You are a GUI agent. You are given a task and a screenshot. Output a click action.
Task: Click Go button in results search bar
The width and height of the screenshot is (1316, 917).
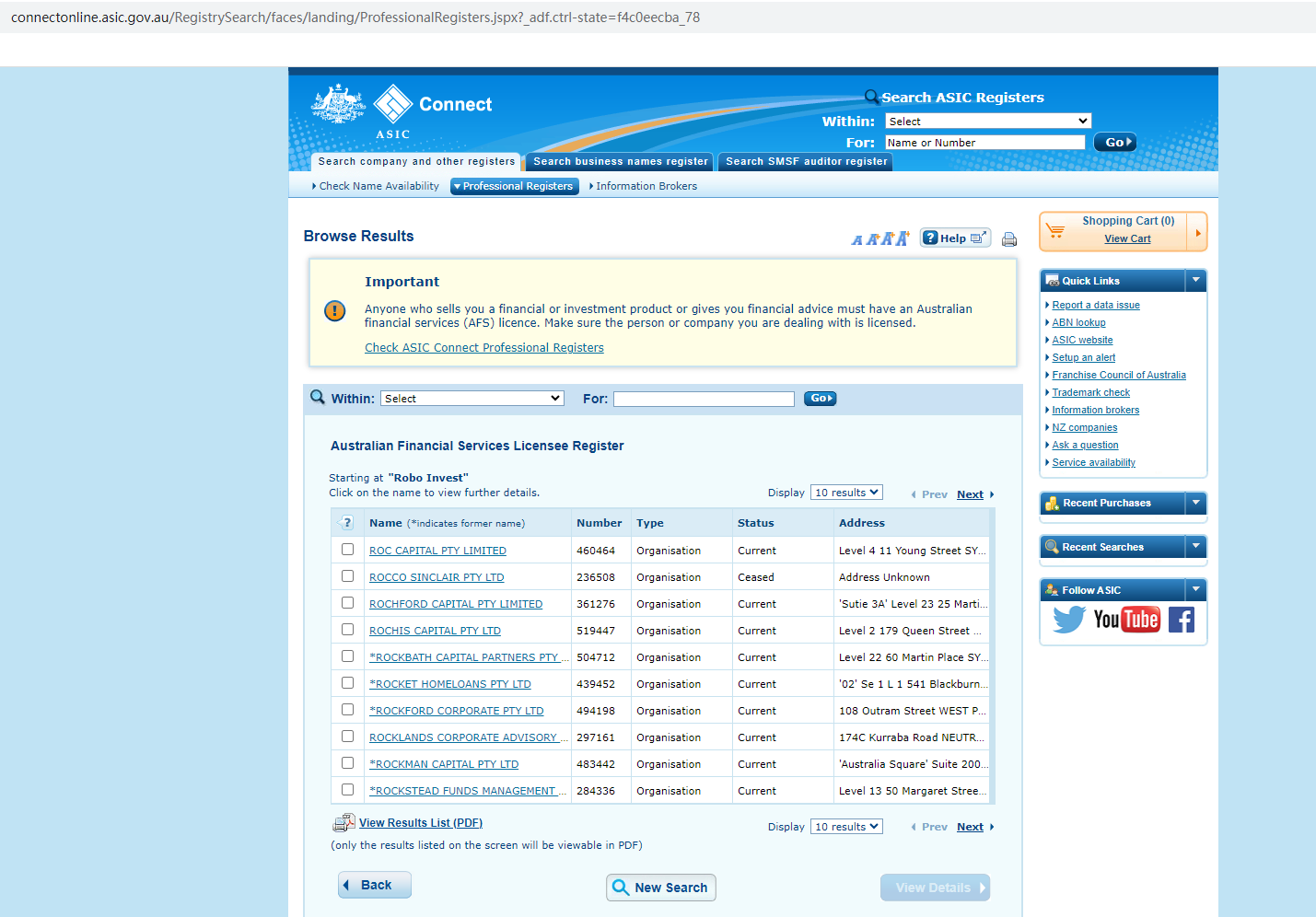coord(820,399)
